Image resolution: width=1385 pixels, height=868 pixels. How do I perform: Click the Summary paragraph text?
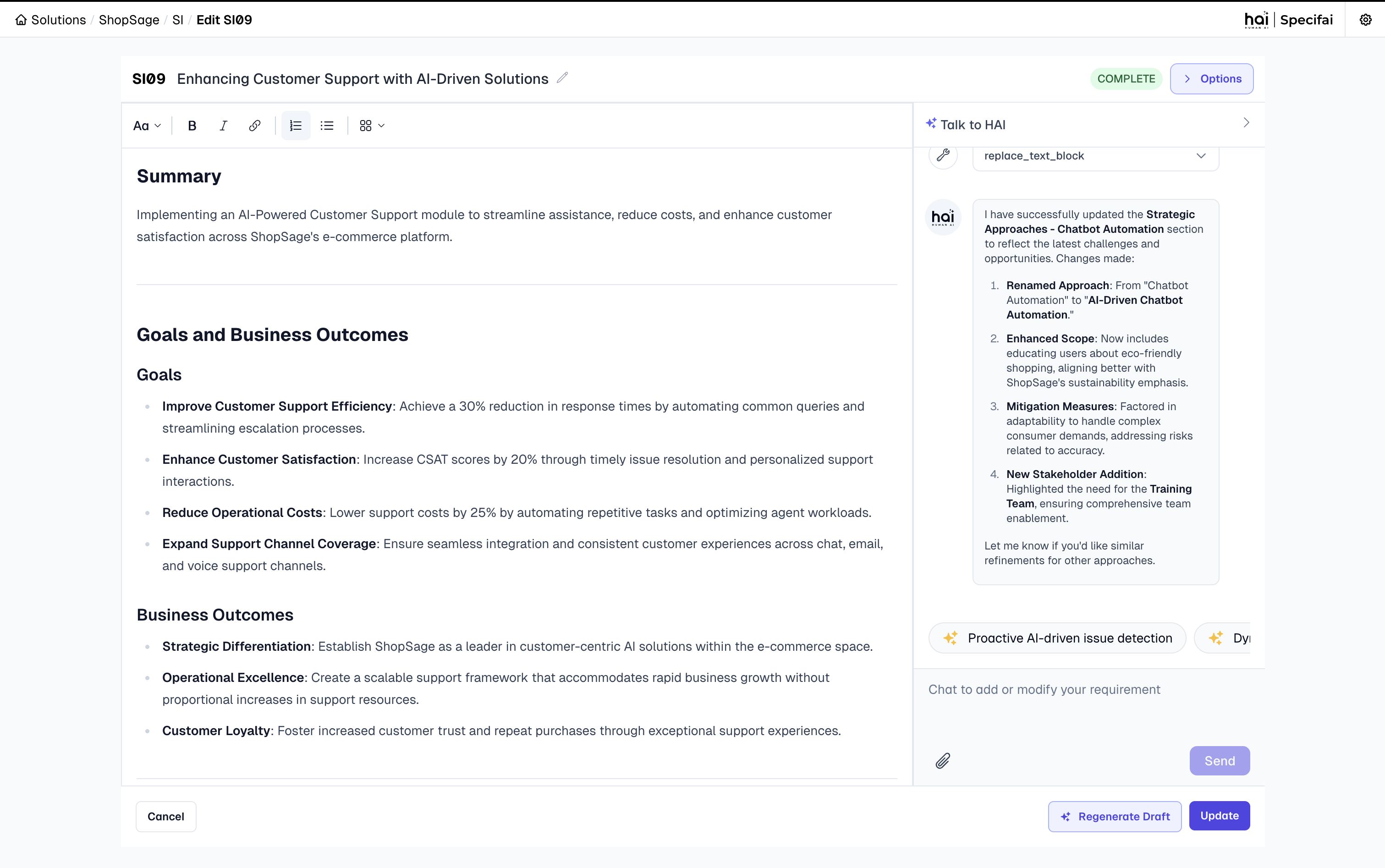[x=484, y=225]
